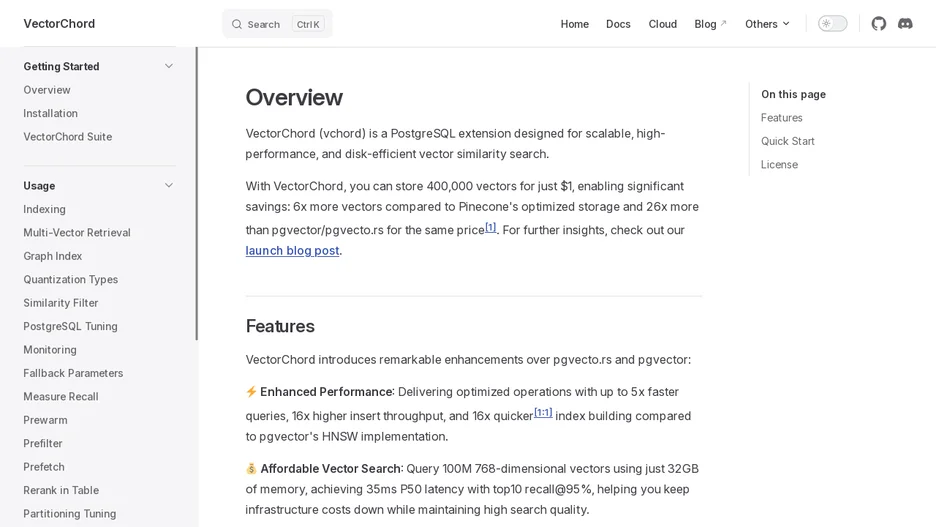This screenshot has width=936, height=527.
Task: Toggle the dark mode appearance switch
Action: tap(832, 24)
